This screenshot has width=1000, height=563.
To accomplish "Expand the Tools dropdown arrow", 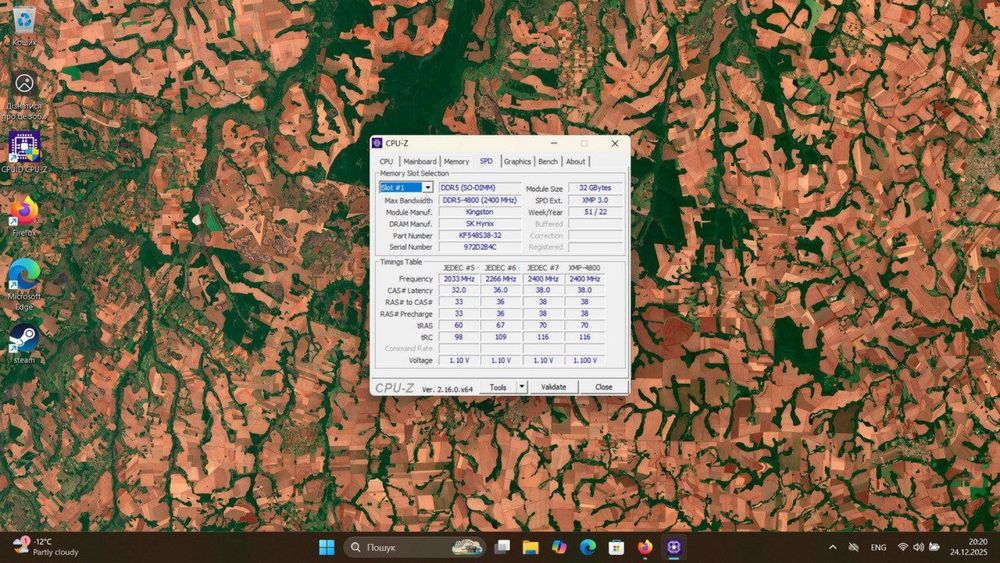I will coord(522,387).
